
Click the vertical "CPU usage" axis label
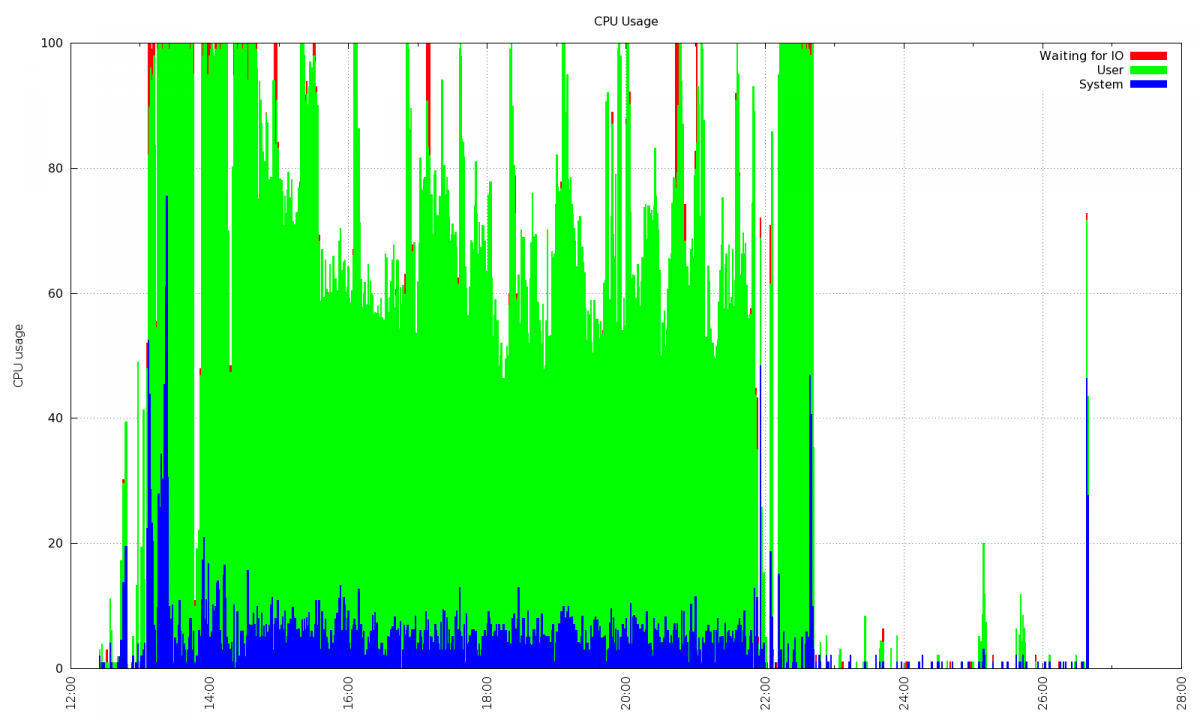18,355
